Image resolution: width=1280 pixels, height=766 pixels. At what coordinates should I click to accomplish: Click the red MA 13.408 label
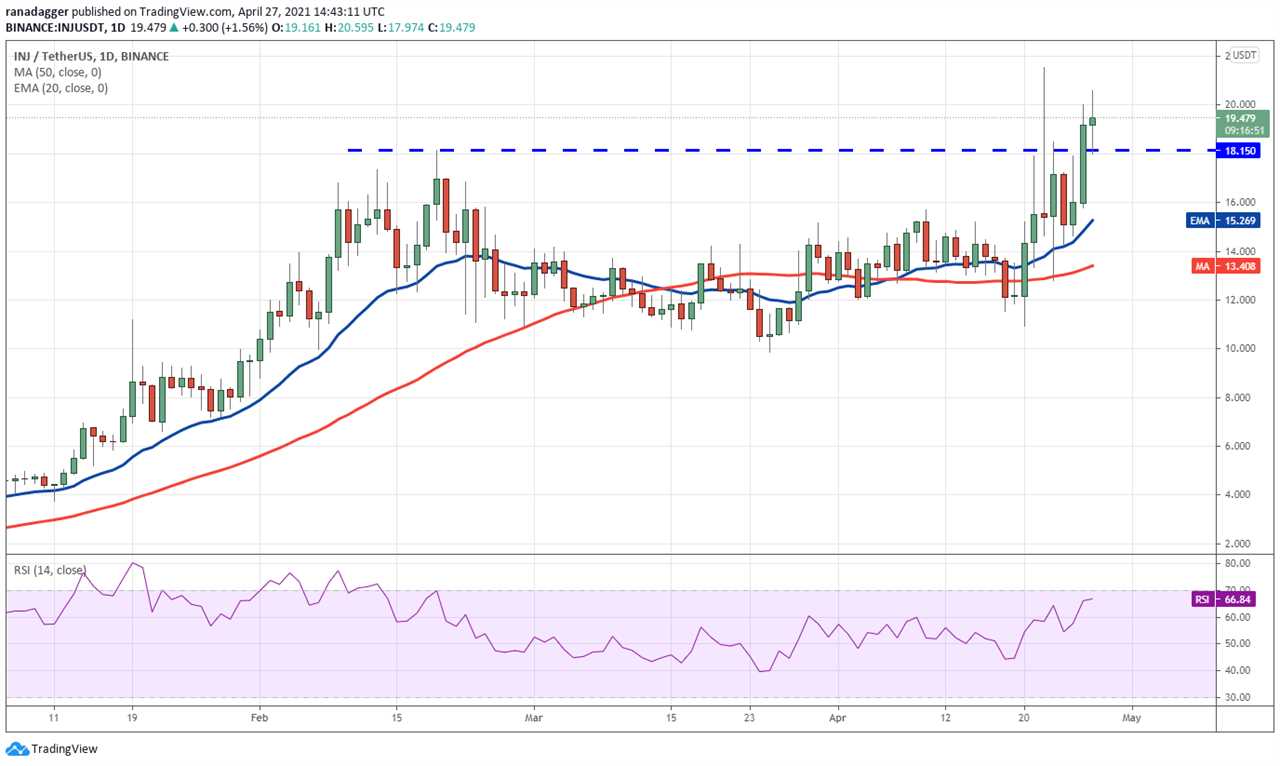tap(1225, 266)
